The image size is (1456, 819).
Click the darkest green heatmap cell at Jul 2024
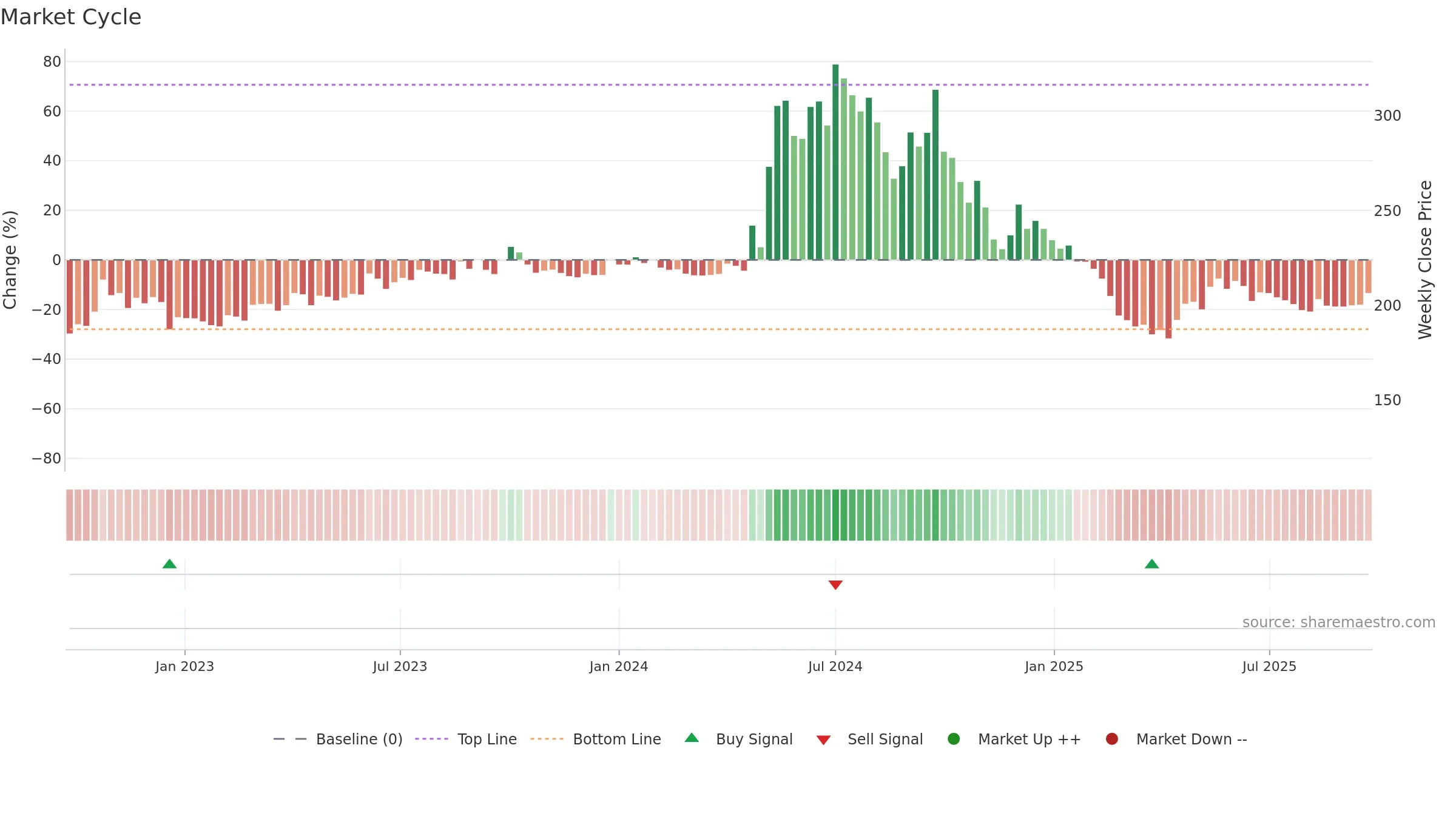[835, 515]
